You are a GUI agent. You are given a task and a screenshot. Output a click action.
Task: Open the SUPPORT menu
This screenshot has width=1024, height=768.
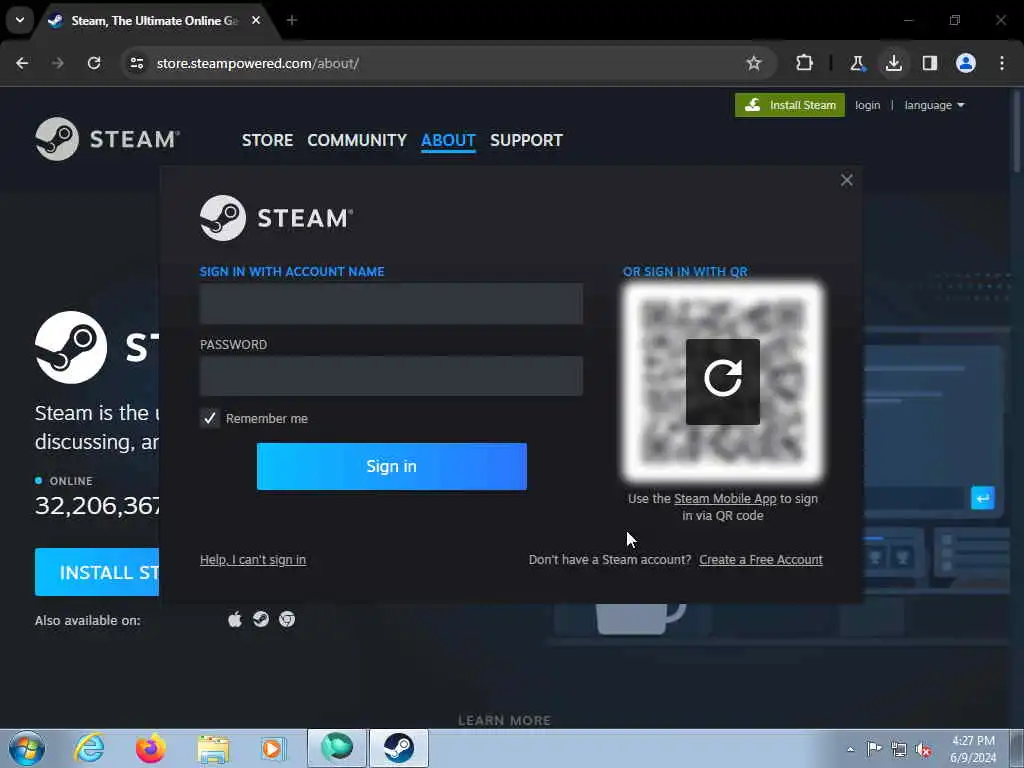tap(526, 140)
